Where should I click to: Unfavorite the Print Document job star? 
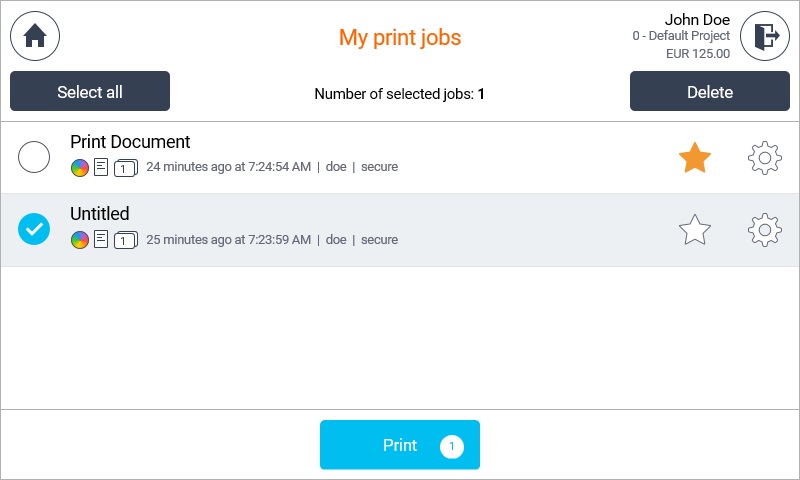click(695, 158)
